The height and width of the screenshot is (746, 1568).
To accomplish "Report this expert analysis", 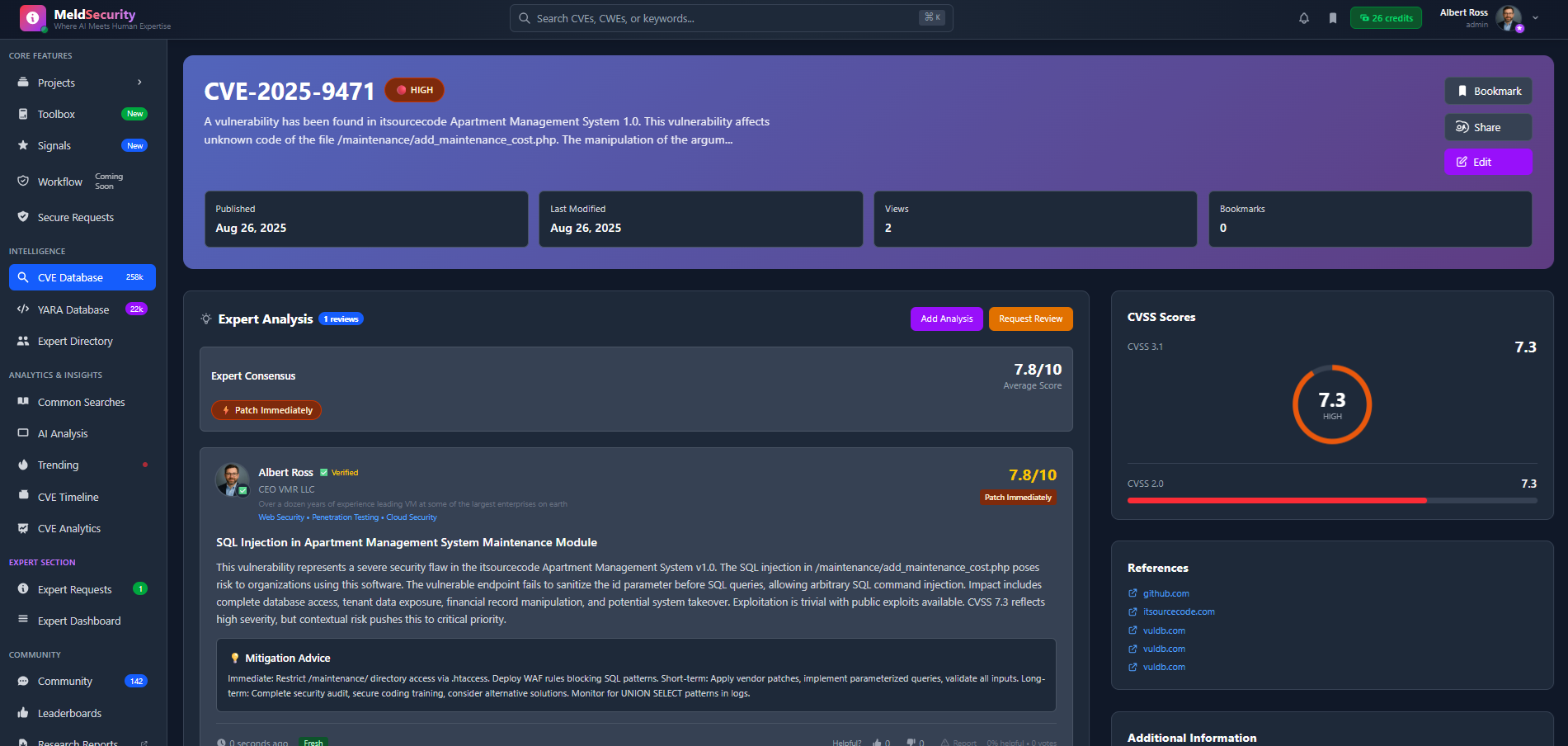I will click(x=958, y=742).
